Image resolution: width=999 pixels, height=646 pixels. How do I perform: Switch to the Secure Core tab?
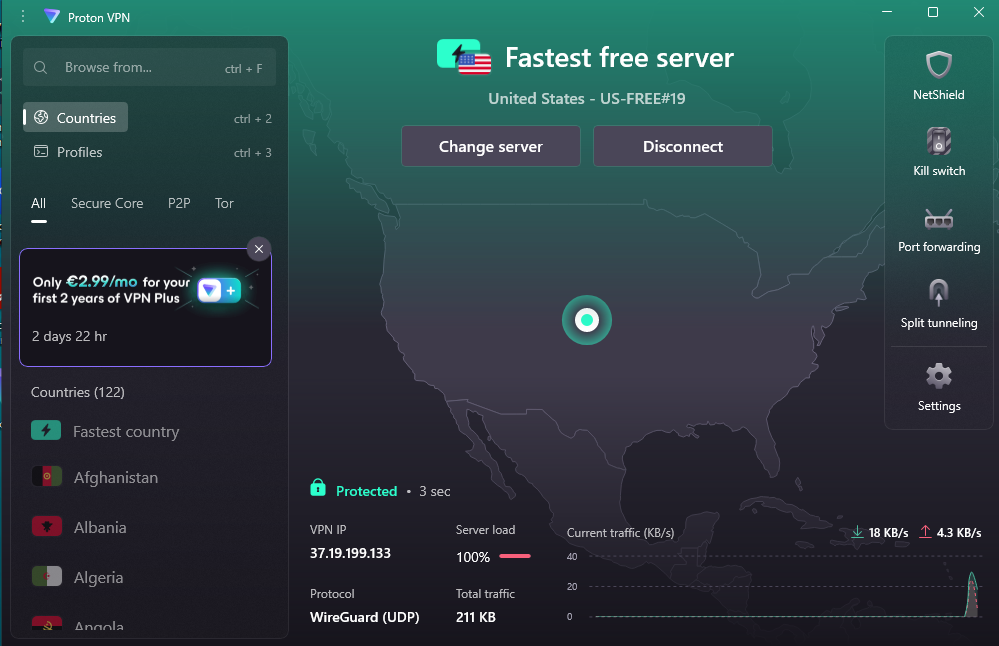(x=107, y=203)
